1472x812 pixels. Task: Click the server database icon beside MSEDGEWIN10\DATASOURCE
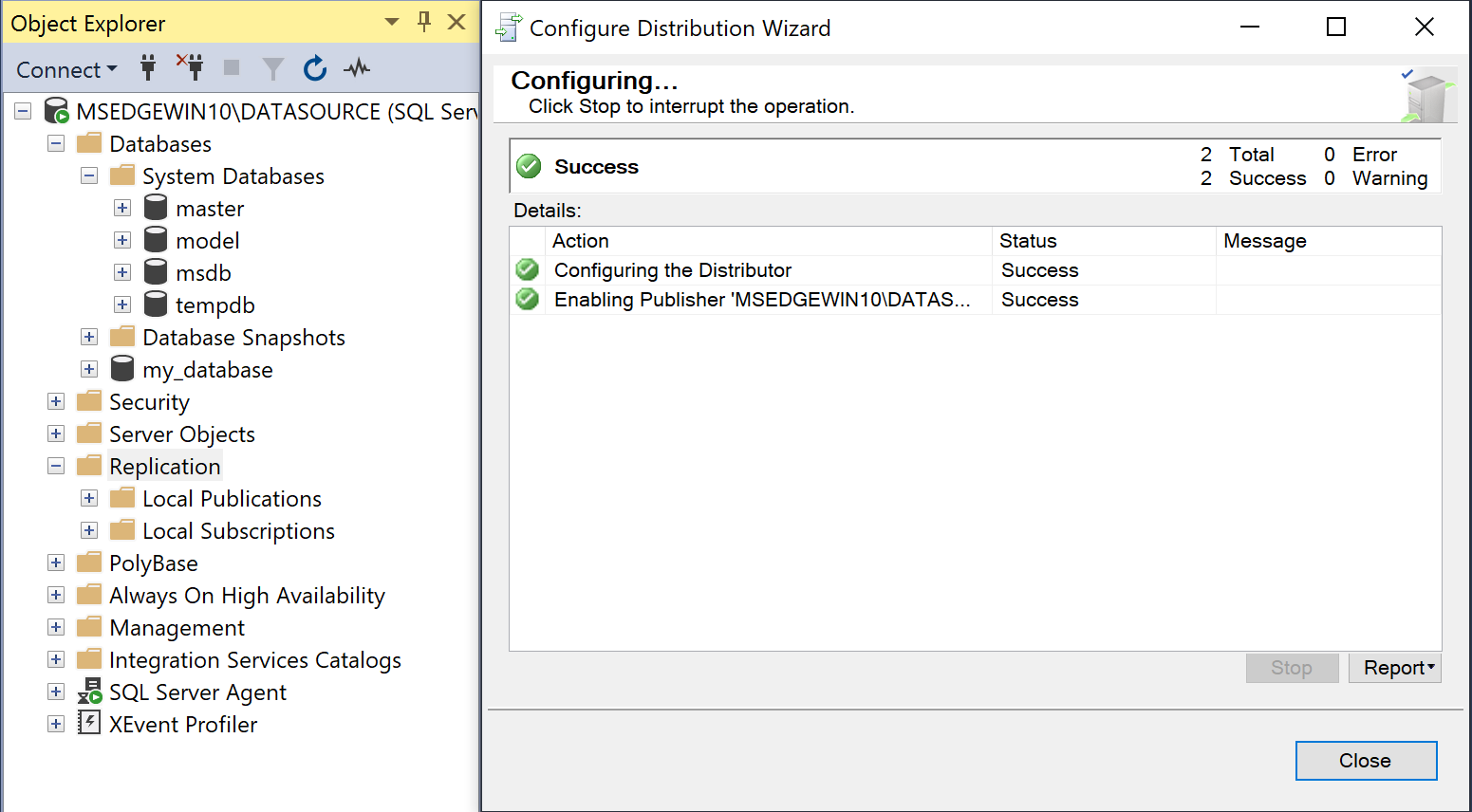click(x=55, y=111)
